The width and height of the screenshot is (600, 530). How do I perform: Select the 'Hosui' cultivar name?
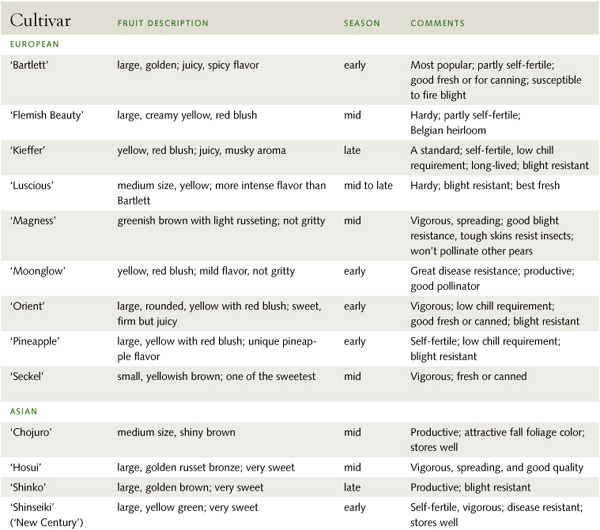click(26, 468)
